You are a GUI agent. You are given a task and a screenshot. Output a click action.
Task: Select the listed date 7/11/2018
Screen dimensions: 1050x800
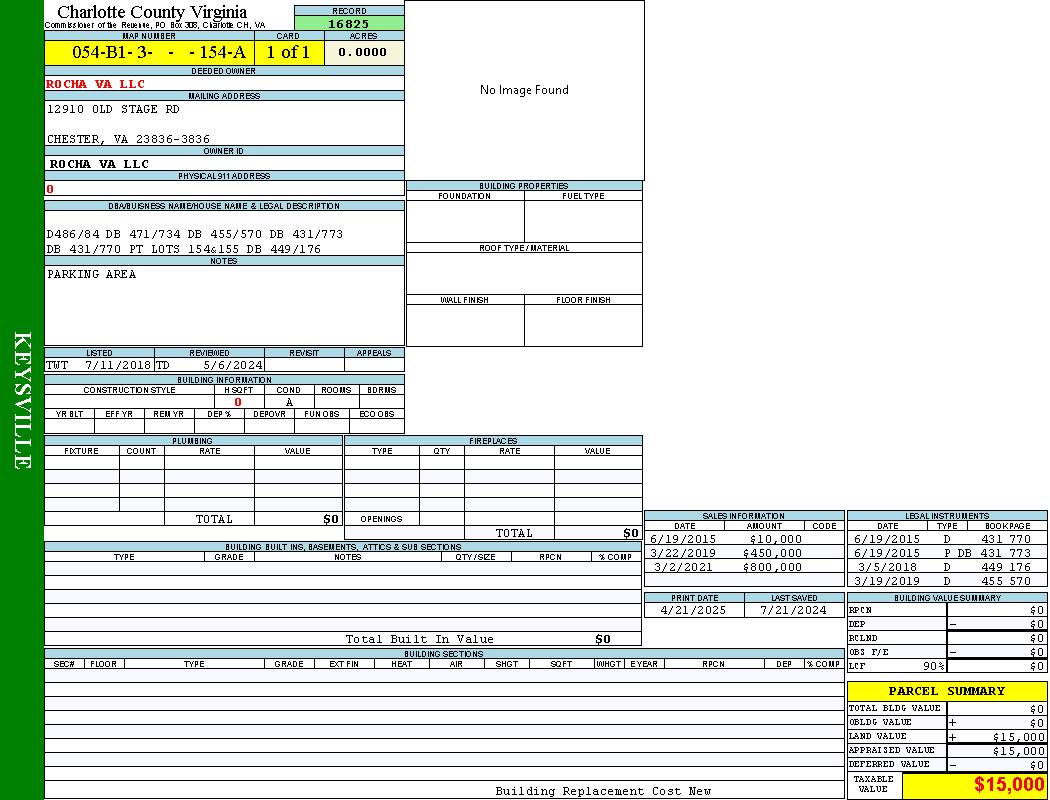click(118, 365)
